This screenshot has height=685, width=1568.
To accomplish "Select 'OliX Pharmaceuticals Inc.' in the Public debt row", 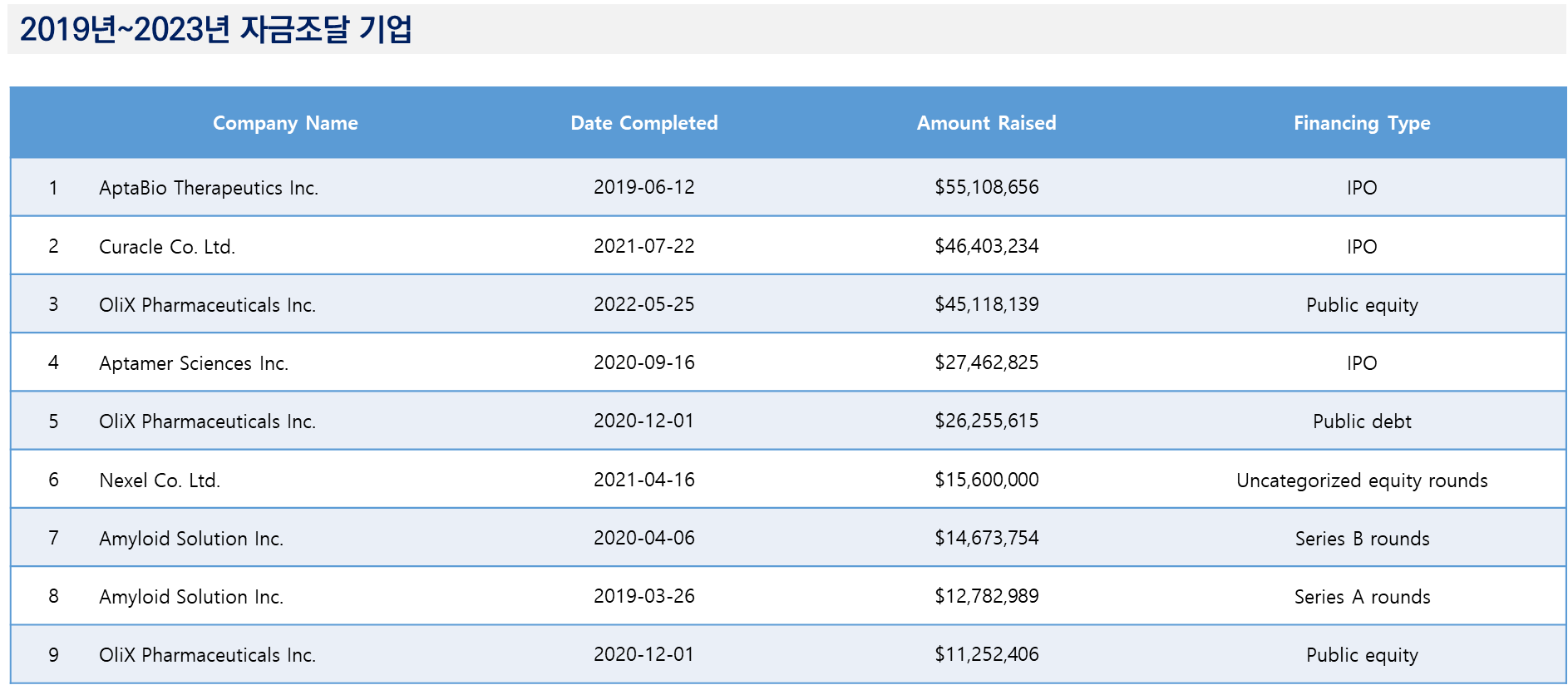I will pyautogui.click(x=207, y=421).
